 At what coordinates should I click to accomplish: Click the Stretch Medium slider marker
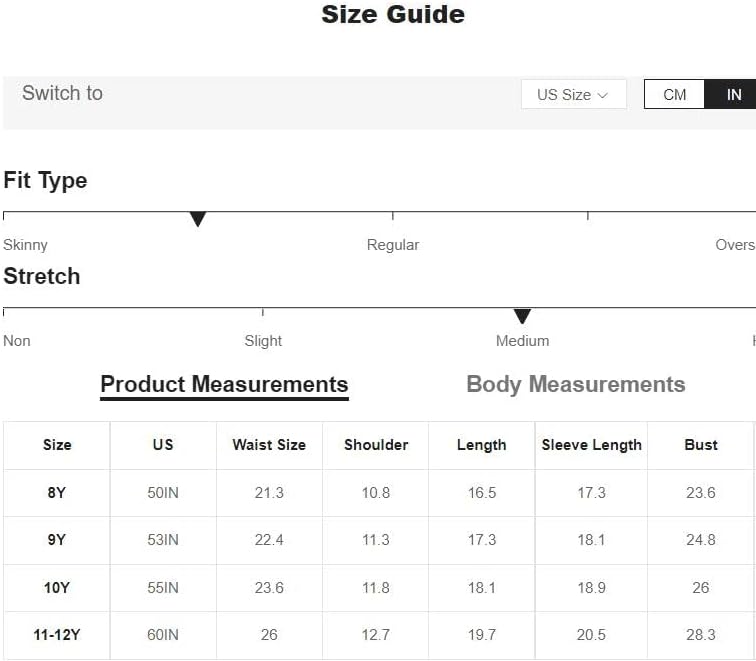[x=522, y=316]
